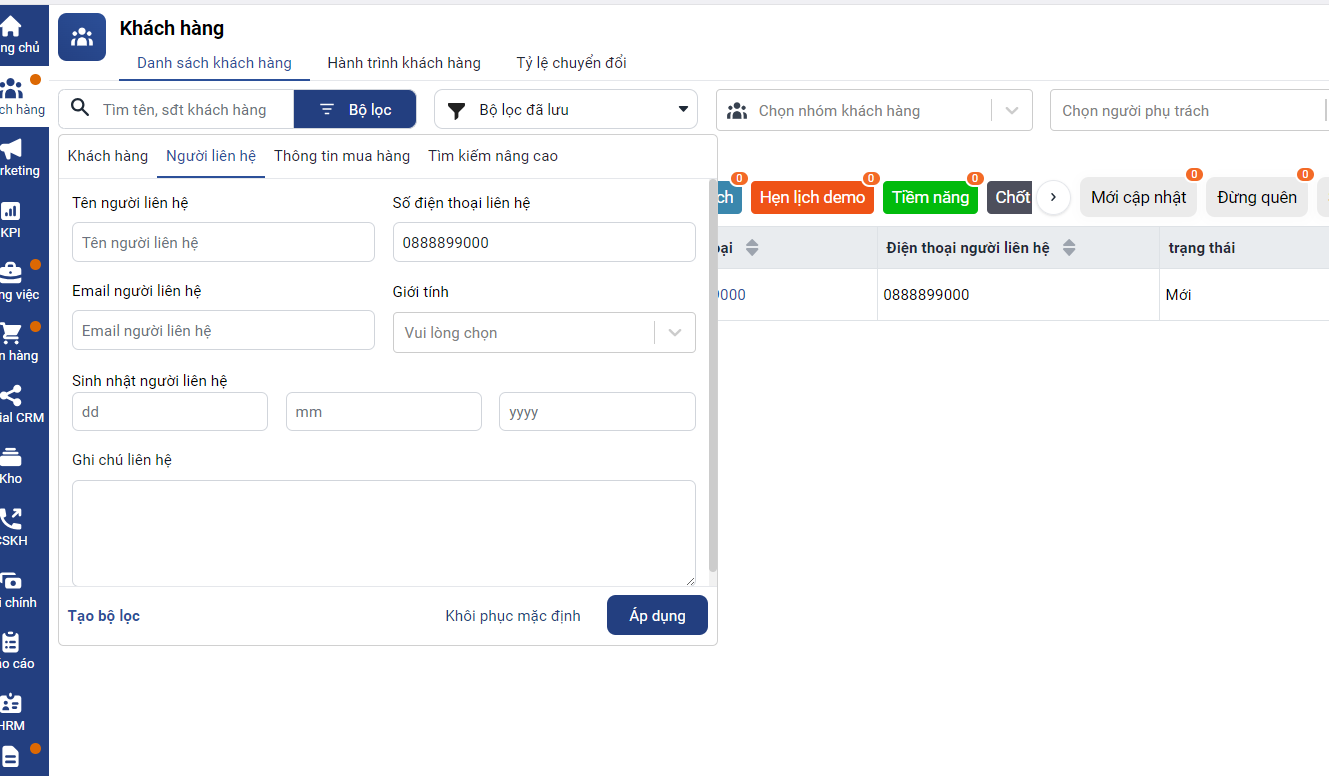Select Tìm kiếm nâng cao tab
The height and width of the screenshot is (776, 1329).
[x=493, y=156]
